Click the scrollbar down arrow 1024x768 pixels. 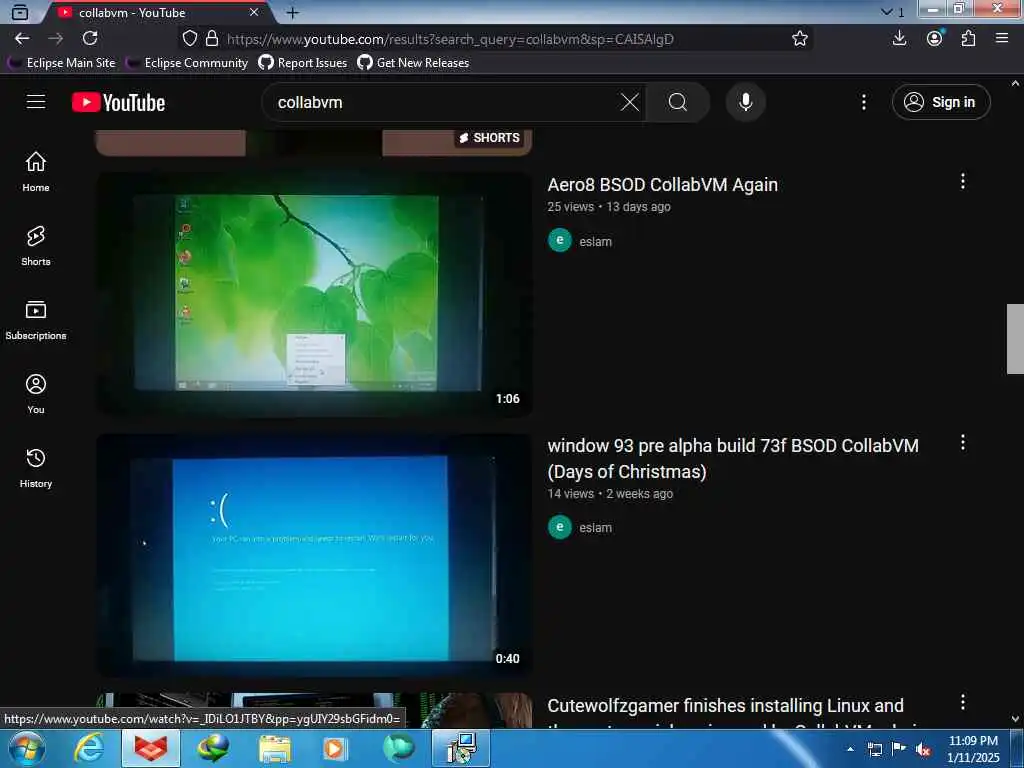point(1015,719)
